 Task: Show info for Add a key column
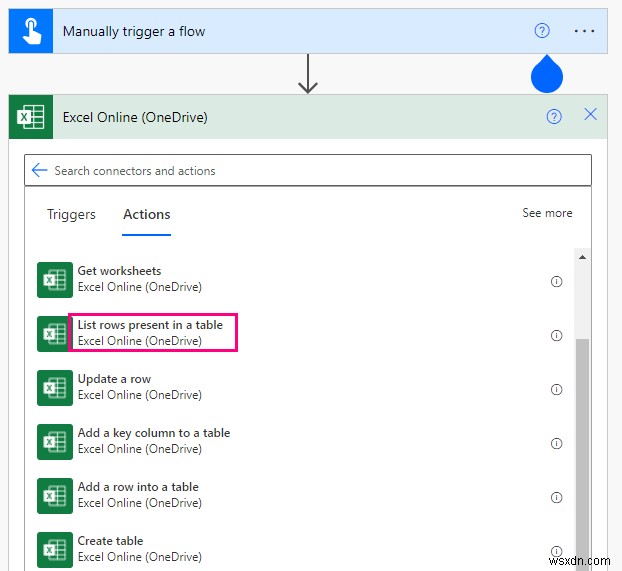[556, 443]
